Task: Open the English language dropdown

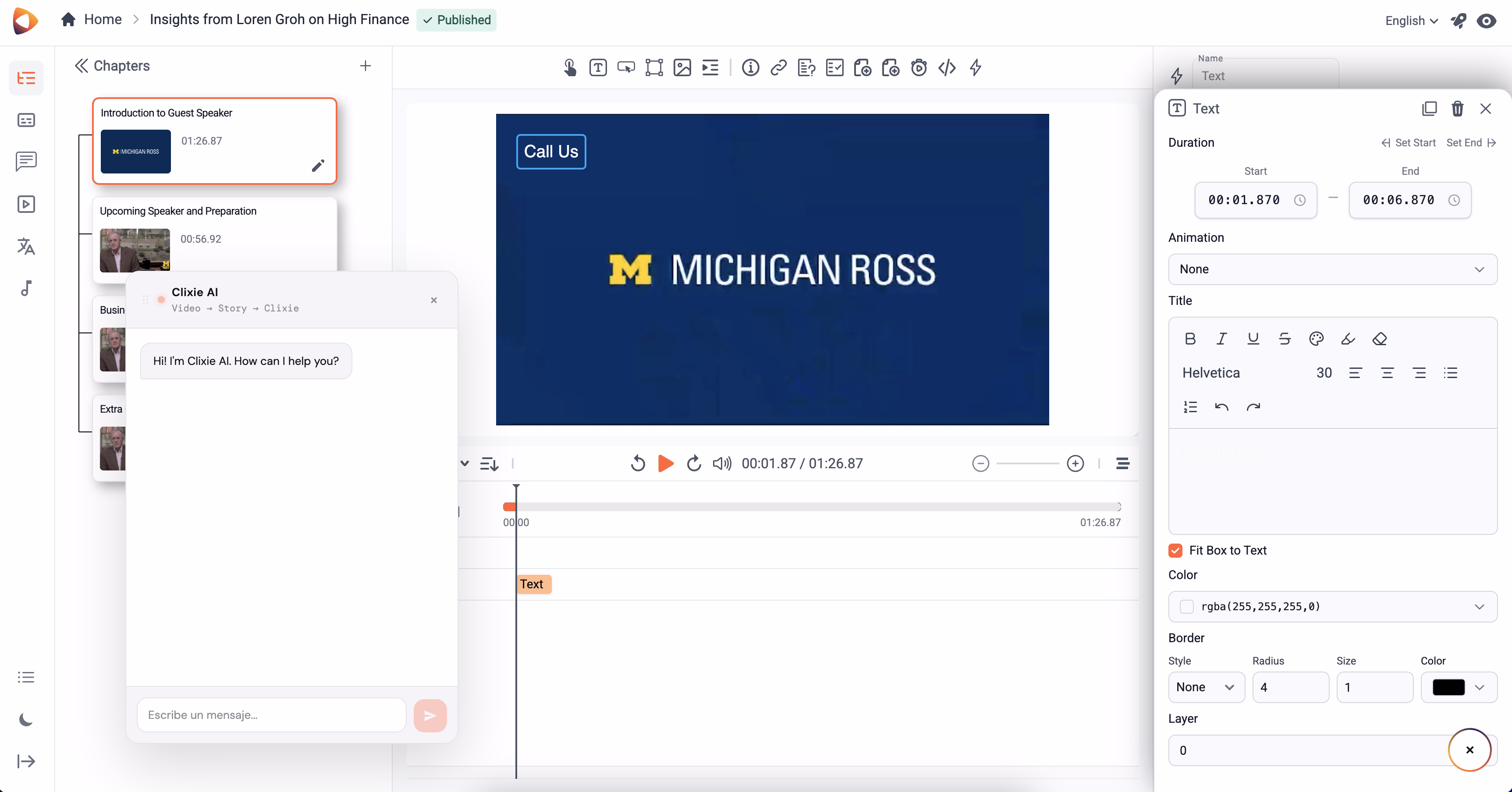Action: point(1411,21)
